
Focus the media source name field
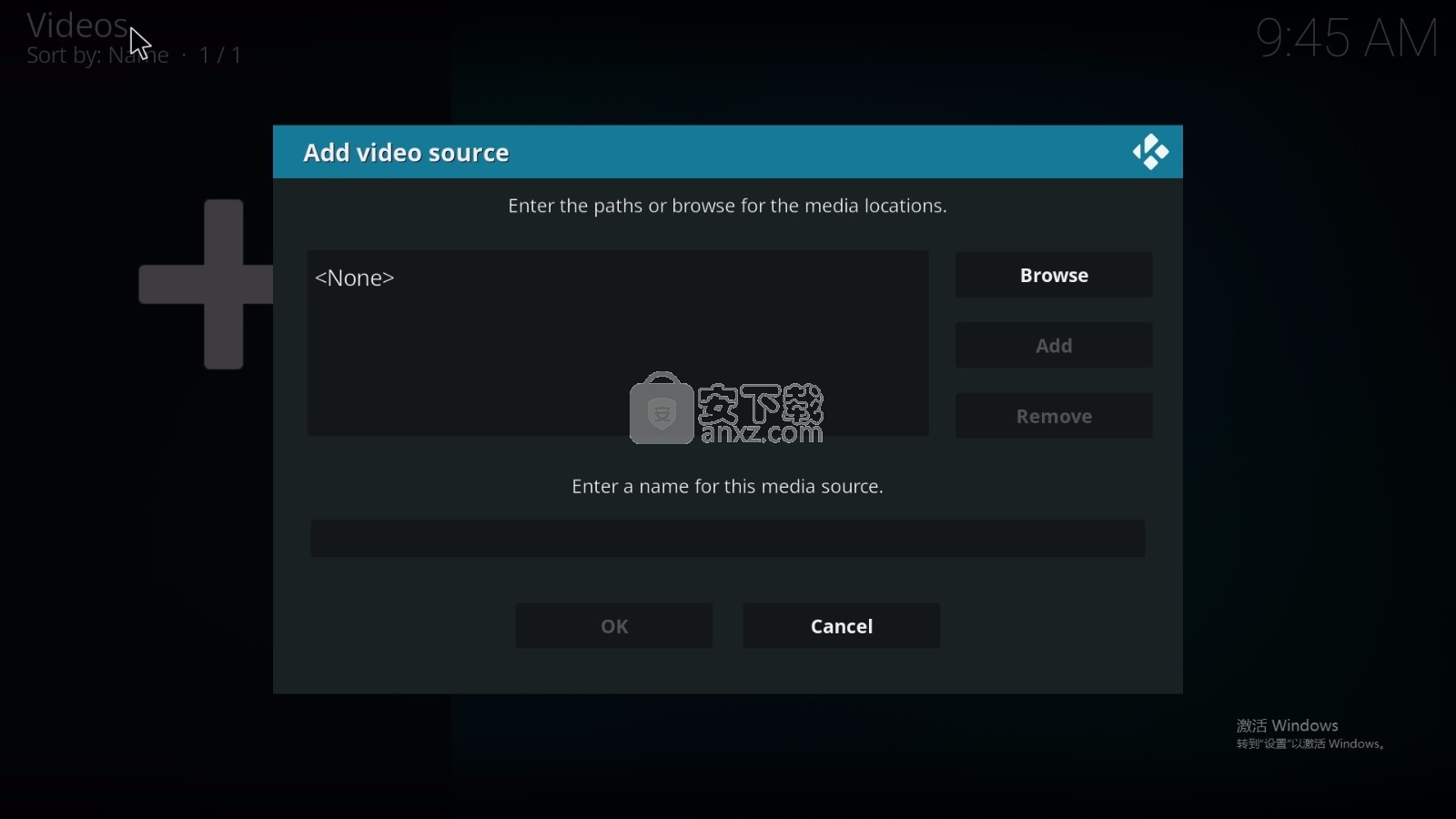pos(728,539)
